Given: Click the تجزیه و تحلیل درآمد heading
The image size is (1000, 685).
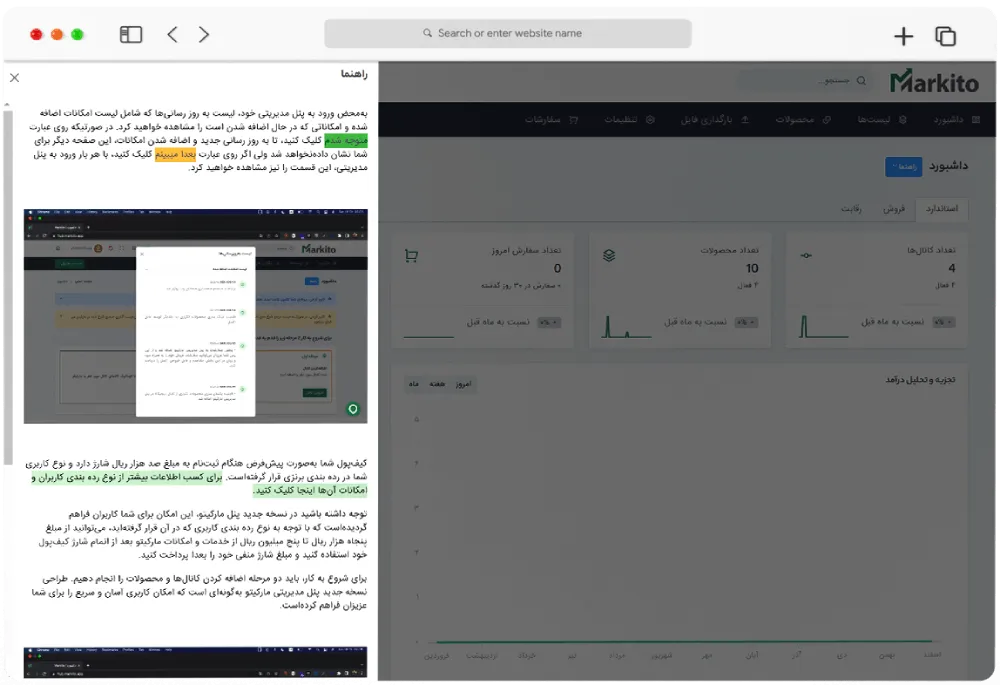Looking at the screenshot, I should (920, 379).
